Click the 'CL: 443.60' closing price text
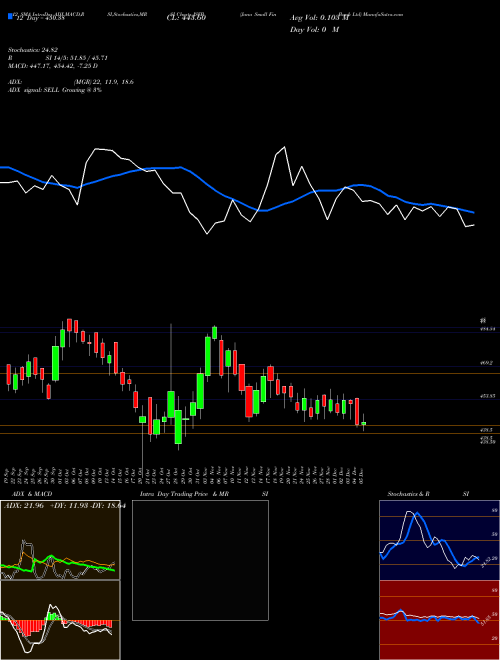The width and height of the screenshot is (500, 660). point(186,18)
